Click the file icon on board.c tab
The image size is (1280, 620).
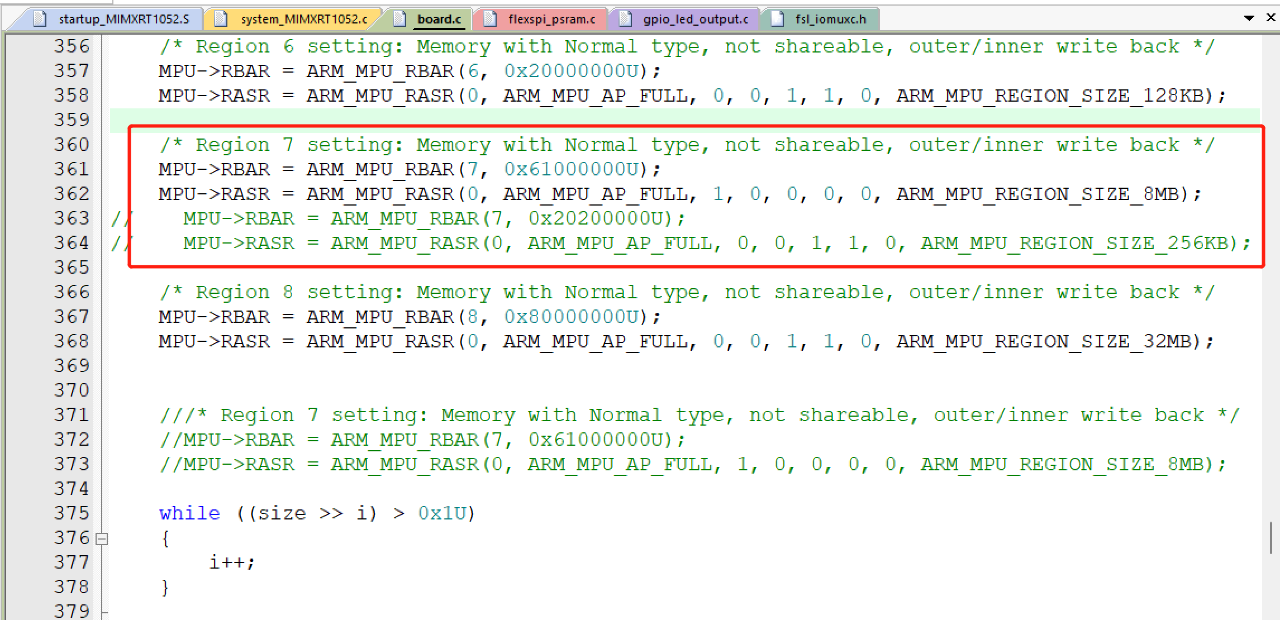[400, 19]
